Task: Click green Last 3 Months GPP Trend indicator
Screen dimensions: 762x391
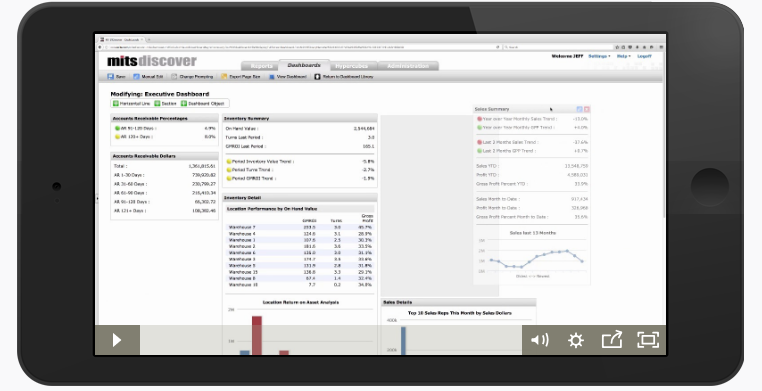Action: (x=480, y=151)
